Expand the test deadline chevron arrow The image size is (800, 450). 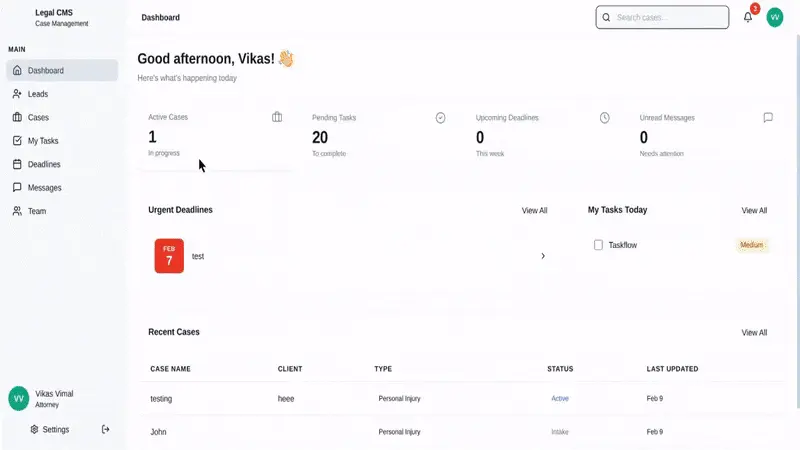[x=543, y=256]
